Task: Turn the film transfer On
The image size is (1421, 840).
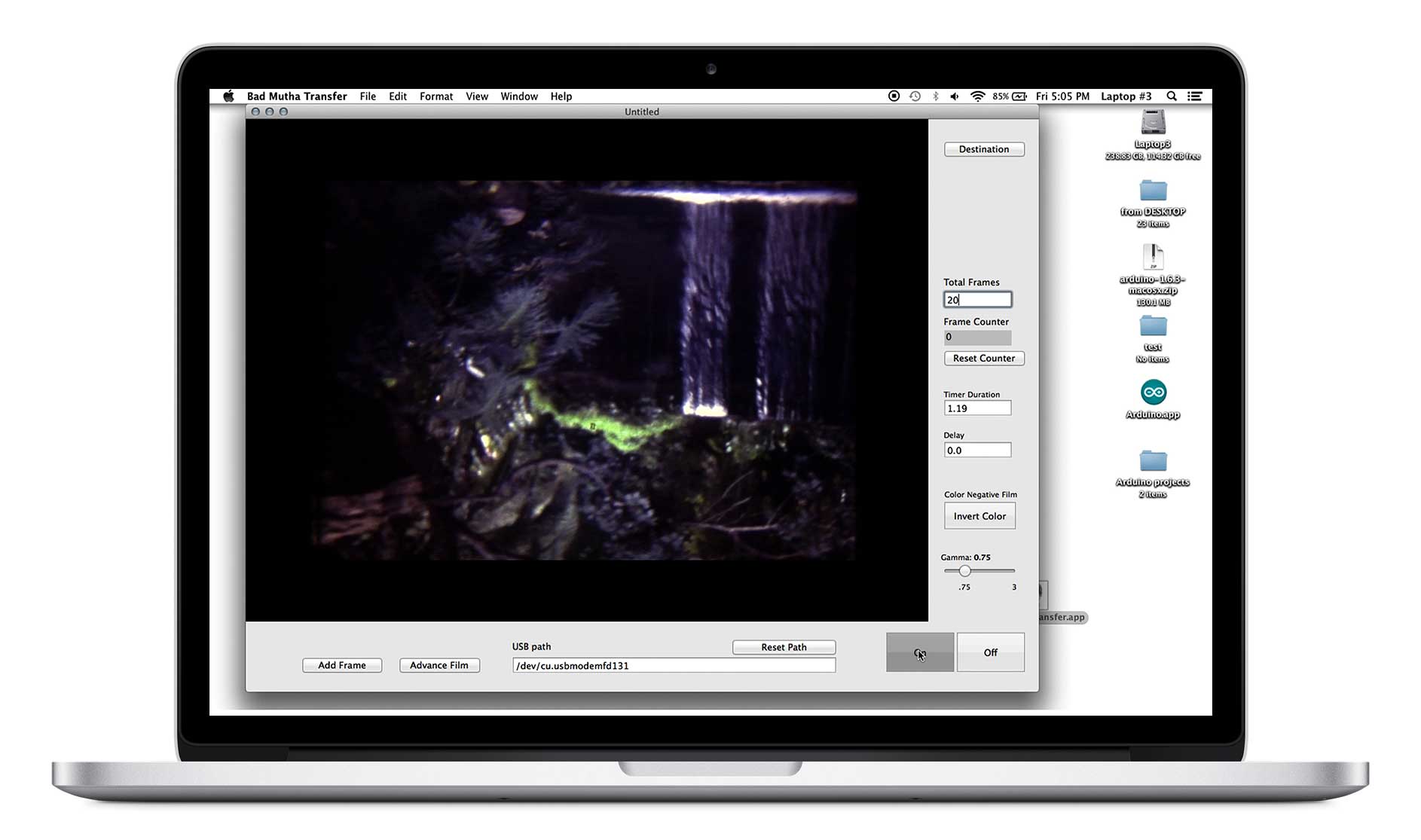Action: click(918, 652)
